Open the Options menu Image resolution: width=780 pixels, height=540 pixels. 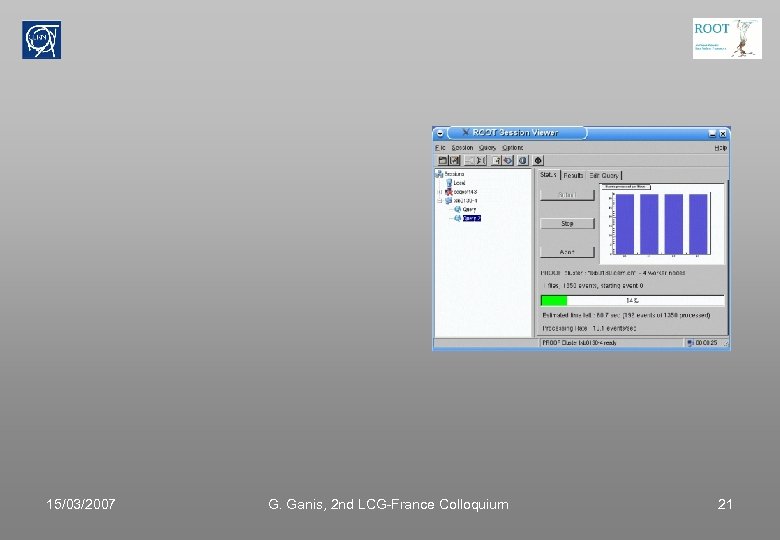pos(512,148)
